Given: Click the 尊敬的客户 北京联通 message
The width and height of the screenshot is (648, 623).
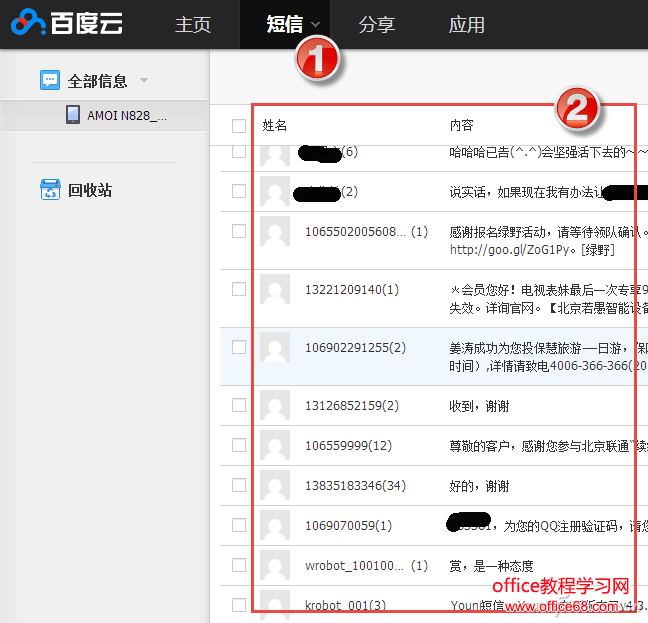Looking at the screenshot, I should point(548,446).
